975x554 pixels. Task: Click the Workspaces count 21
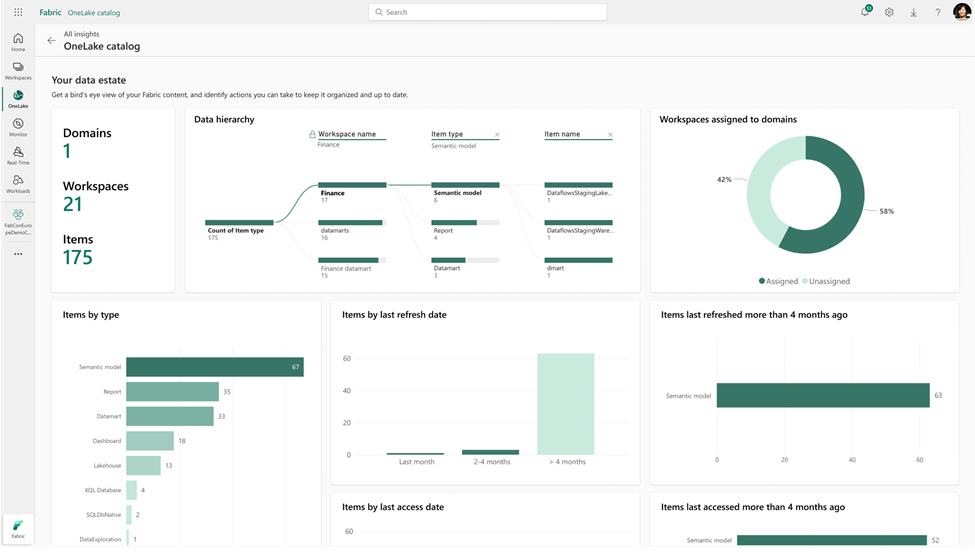coord(72,204)
